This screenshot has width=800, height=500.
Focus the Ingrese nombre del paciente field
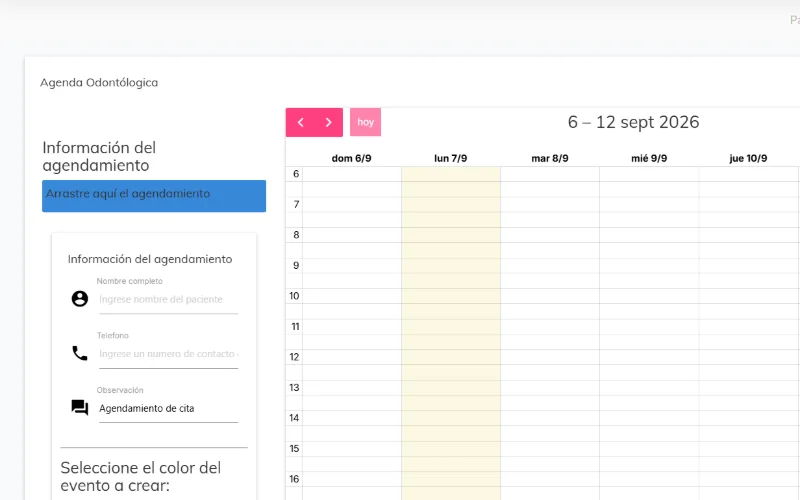[168, 299]
